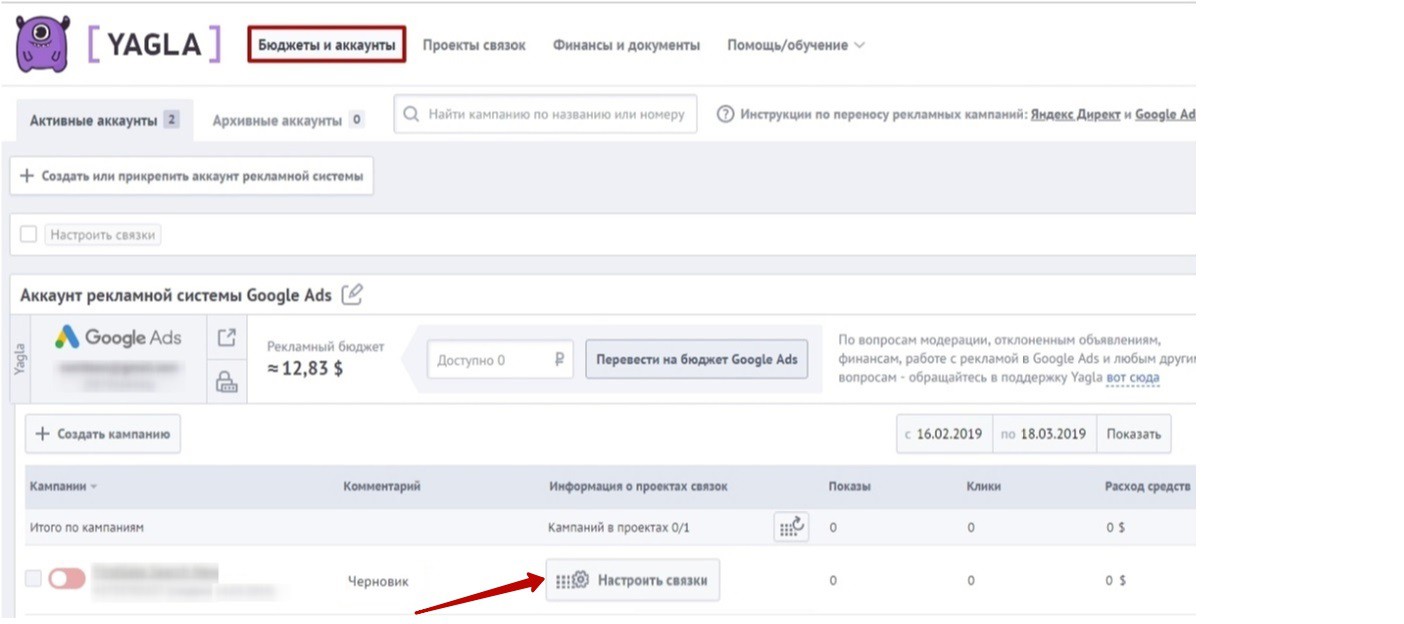Click the ≈12,83 $ budget value

[306, 371]
